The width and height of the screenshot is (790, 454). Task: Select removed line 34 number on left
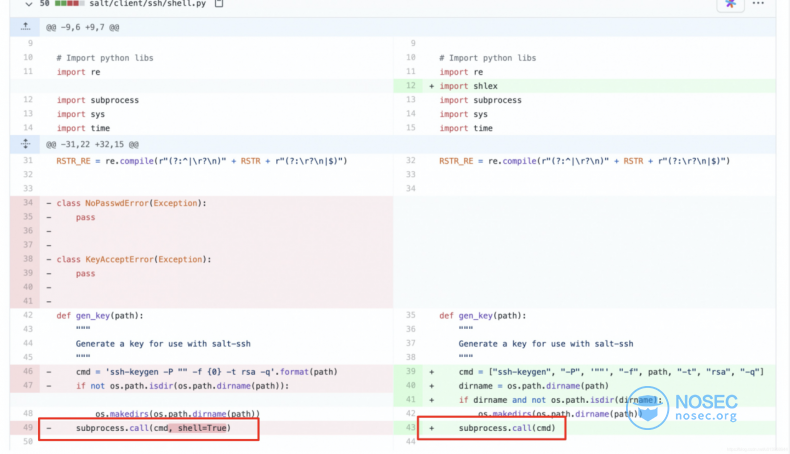pyautogui.click(x=26, y=203)
